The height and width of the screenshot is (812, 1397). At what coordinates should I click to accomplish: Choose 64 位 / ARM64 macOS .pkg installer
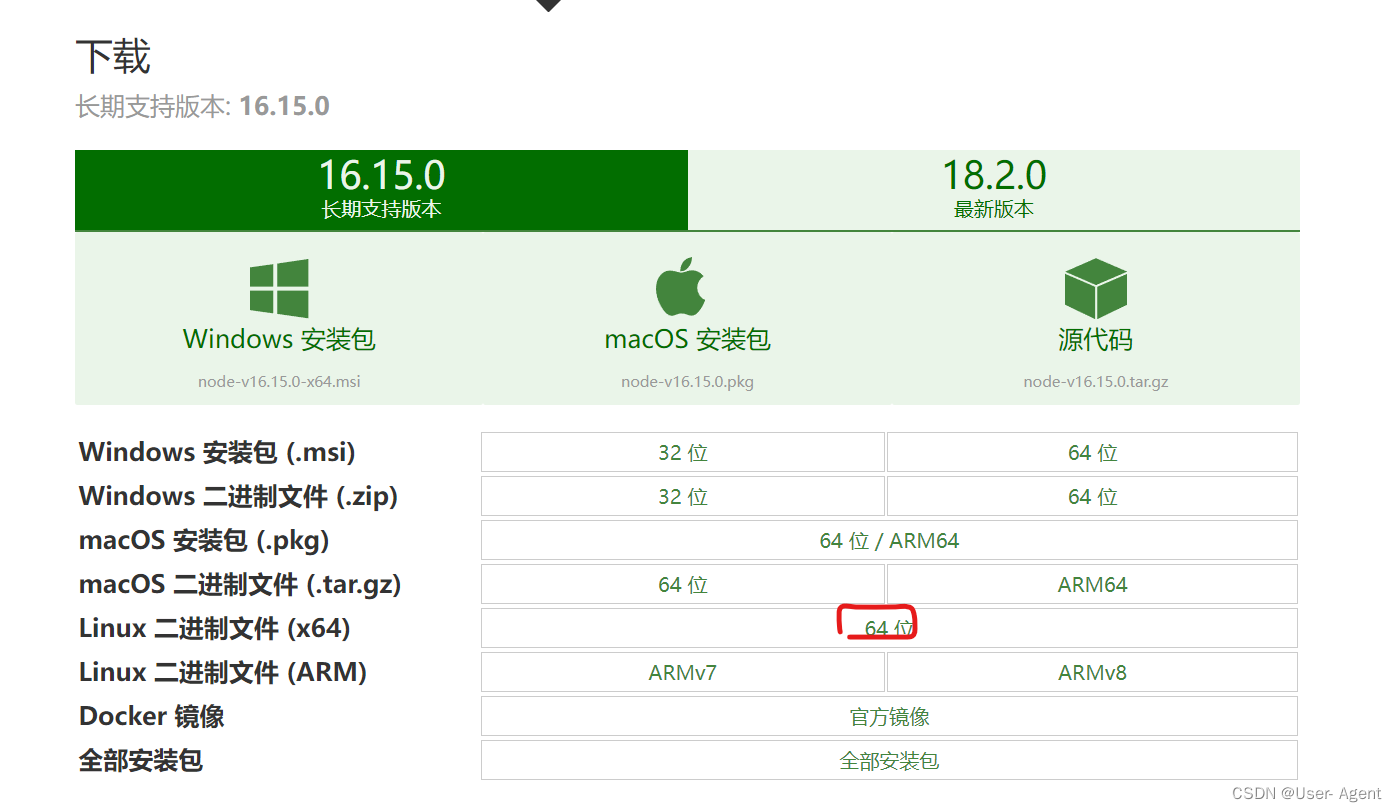click(x=889, y=540)
